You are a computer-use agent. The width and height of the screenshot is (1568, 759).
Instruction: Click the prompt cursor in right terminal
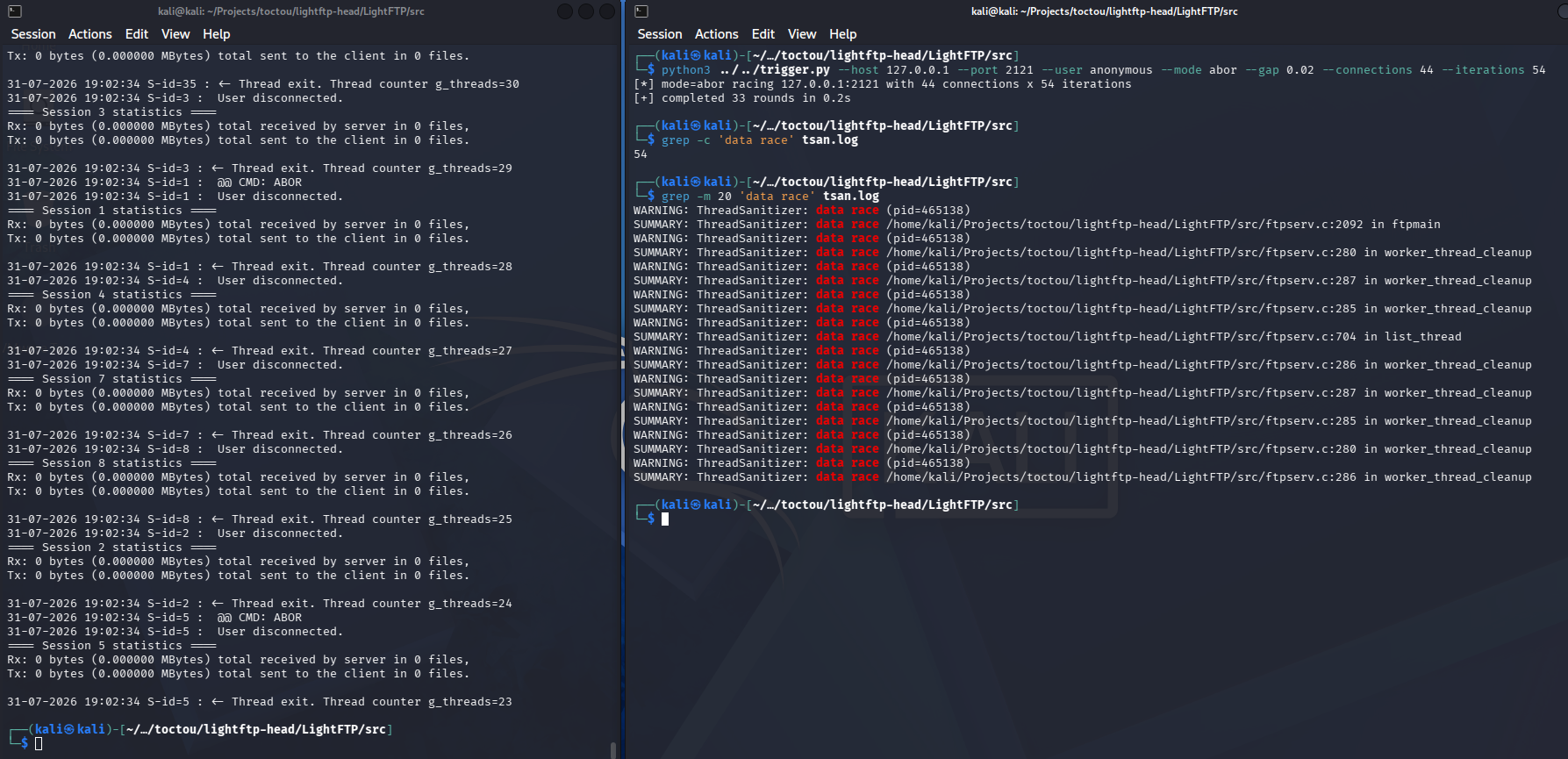(x=665, y=519)
